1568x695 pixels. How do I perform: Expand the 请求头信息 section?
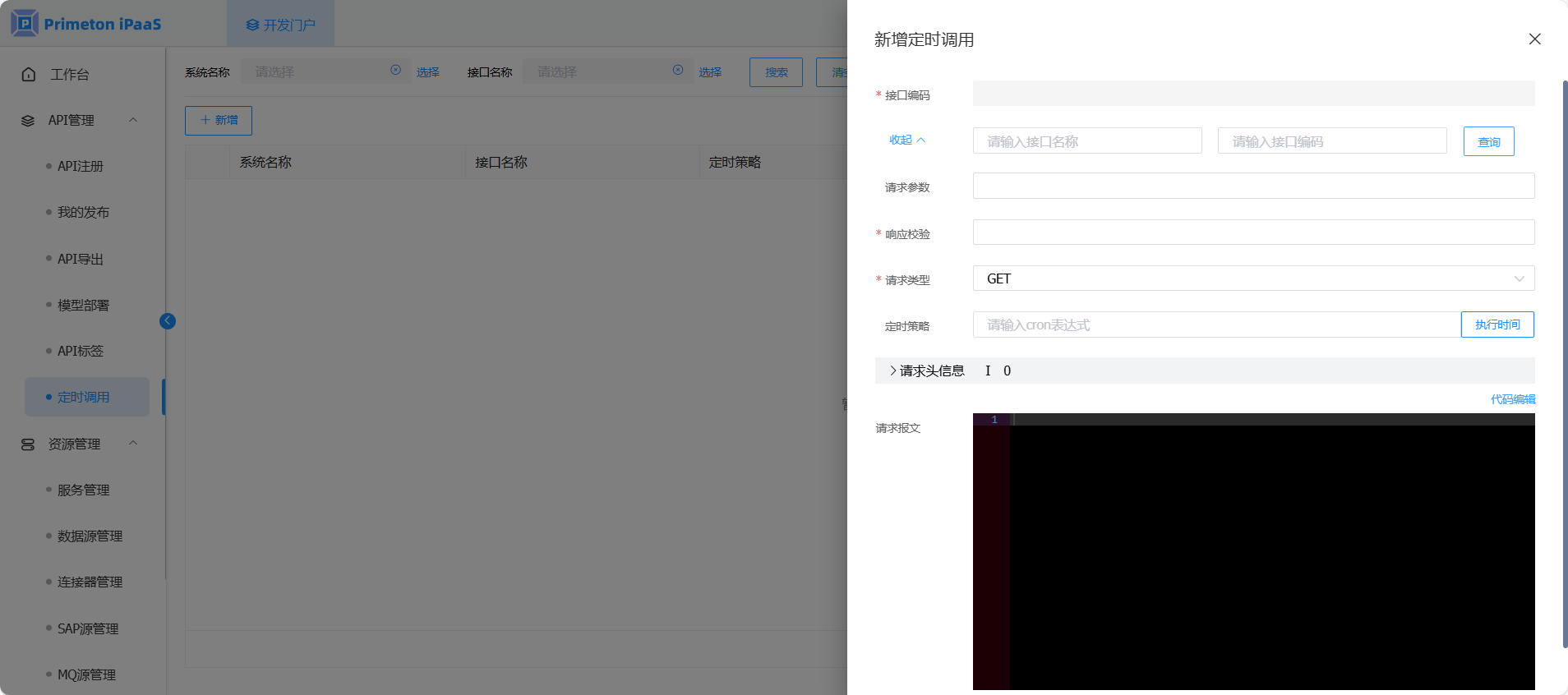click(x=893, y=371)
